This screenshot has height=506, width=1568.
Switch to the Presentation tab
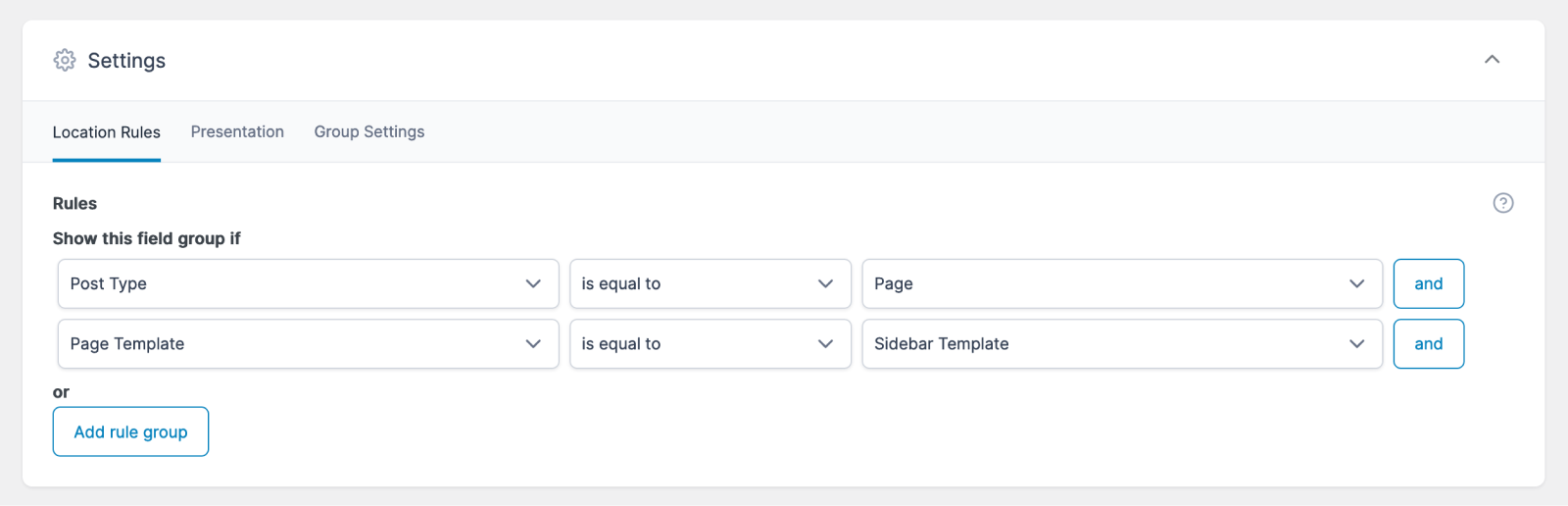237,131
